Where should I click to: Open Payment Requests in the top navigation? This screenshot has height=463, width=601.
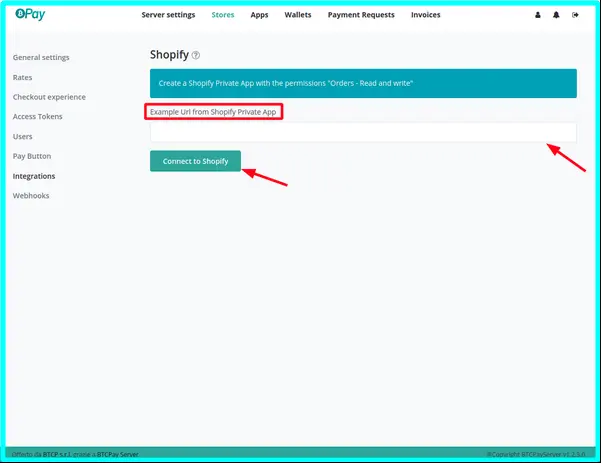361,15
